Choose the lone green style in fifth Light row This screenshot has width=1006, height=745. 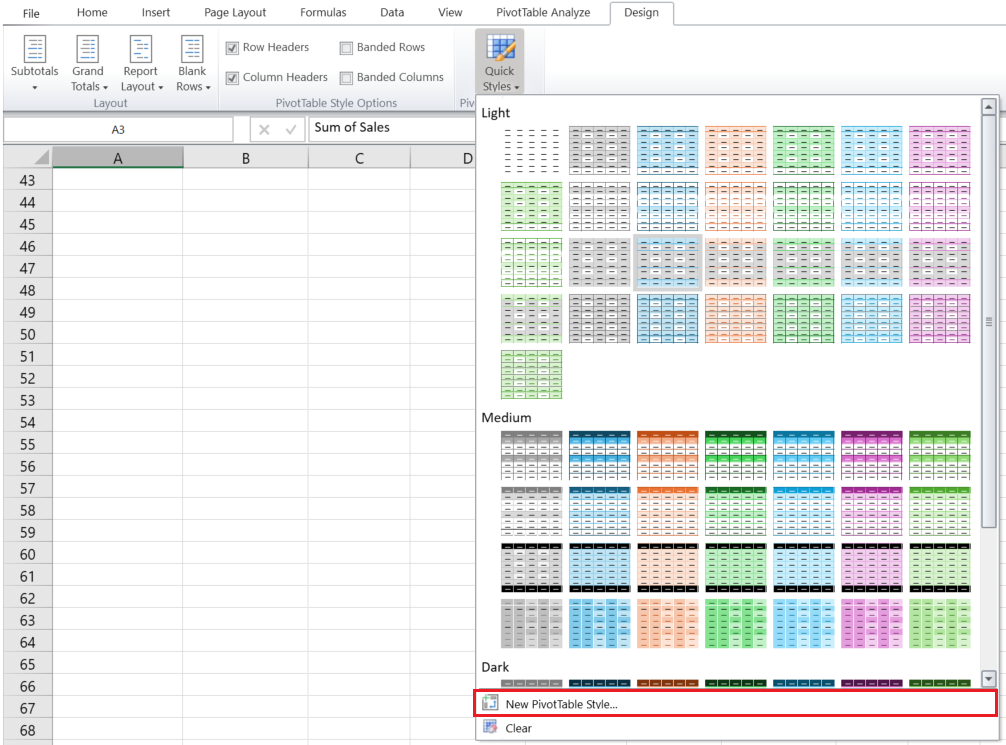(531, 375)
